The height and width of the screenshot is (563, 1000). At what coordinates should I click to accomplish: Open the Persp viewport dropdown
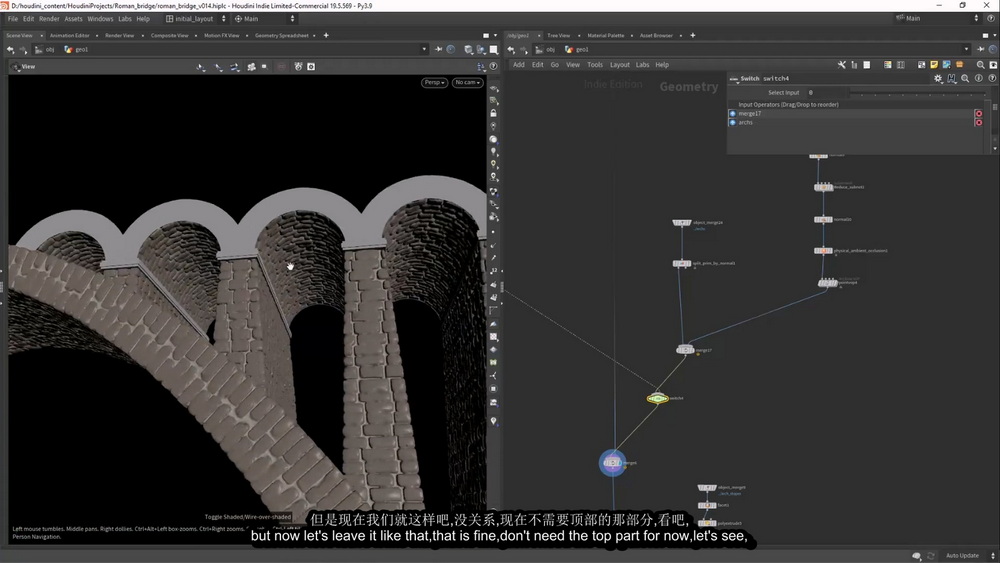[x=434, y=82]
